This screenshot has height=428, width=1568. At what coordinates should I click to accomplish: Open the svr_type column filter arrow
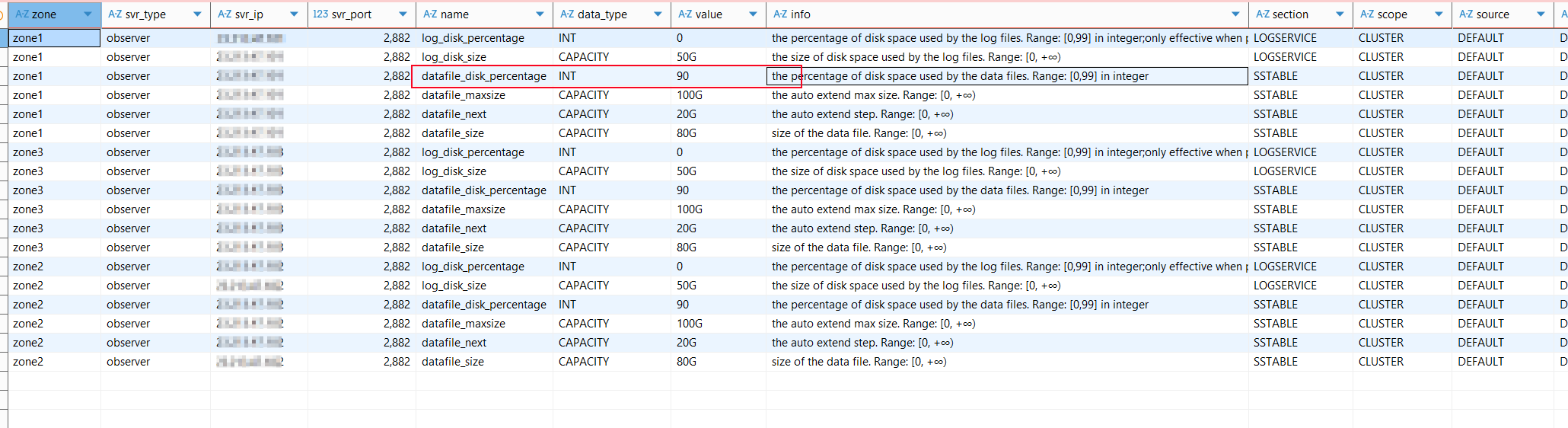click(x=198, y=14)
